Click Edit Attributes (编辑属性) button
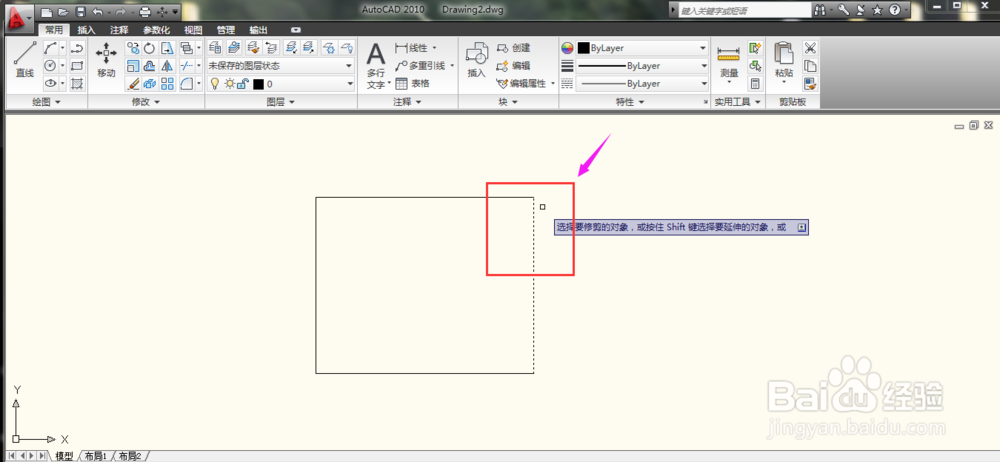This screenshot has width=1000, height=462. [x=522, y=84]
